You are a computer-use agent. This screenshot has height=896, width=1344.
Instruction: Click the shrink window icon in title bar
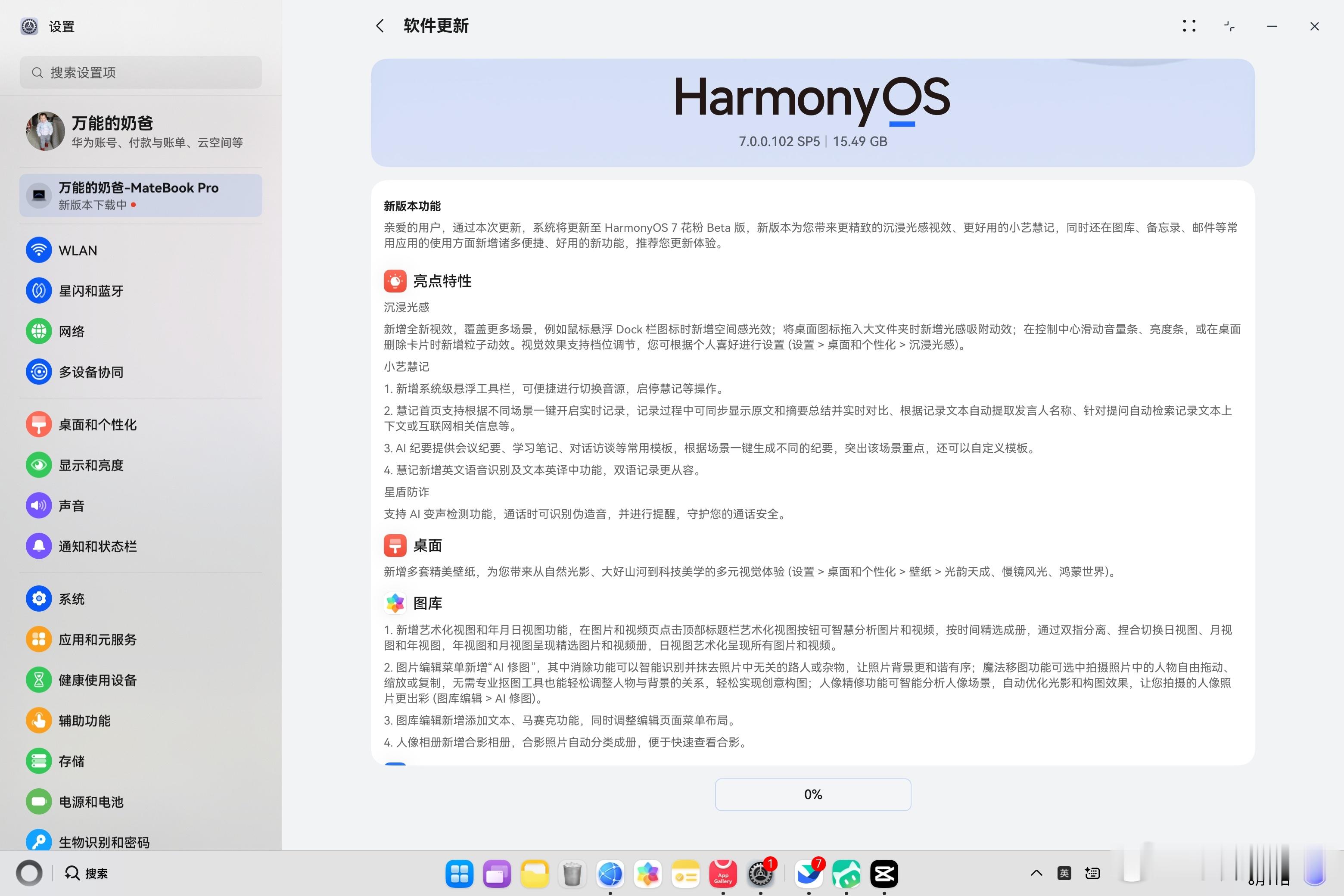click(x=1230, y=26)
